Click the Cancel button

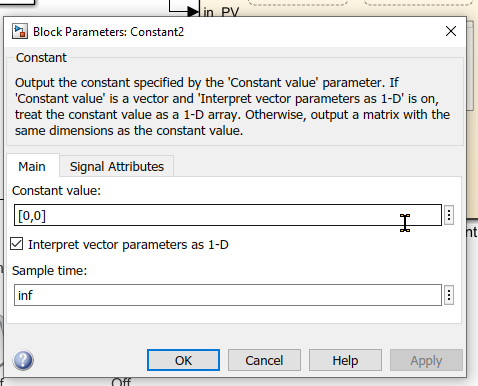(x=264, y=360)
